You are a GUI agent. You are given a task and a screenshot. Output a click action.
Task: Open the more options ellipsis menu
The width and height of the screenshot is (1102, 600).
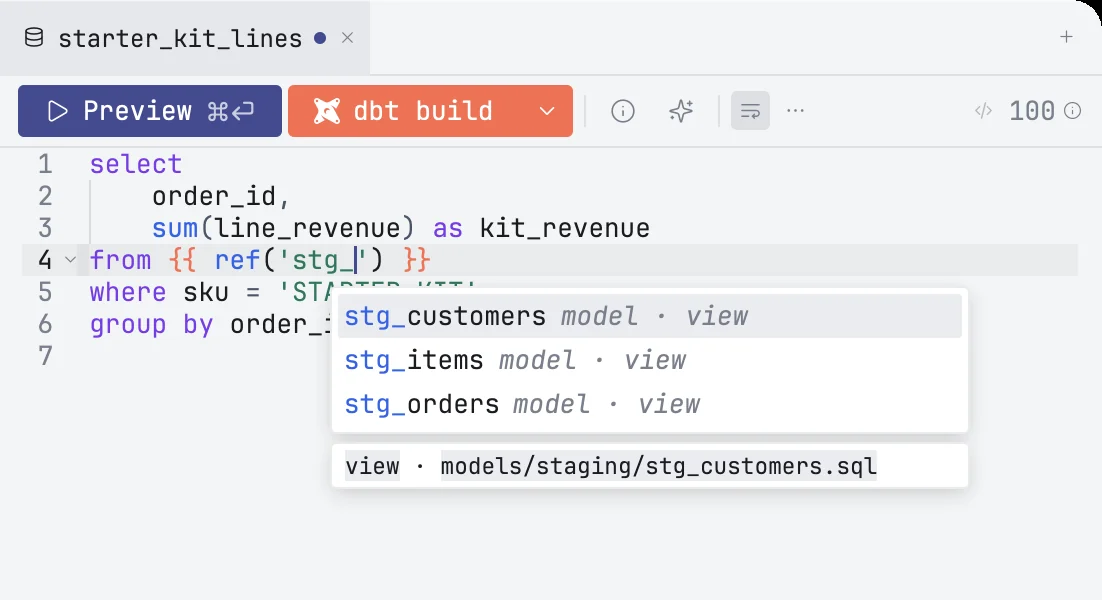pyautogui.click(x=796, y=110)
